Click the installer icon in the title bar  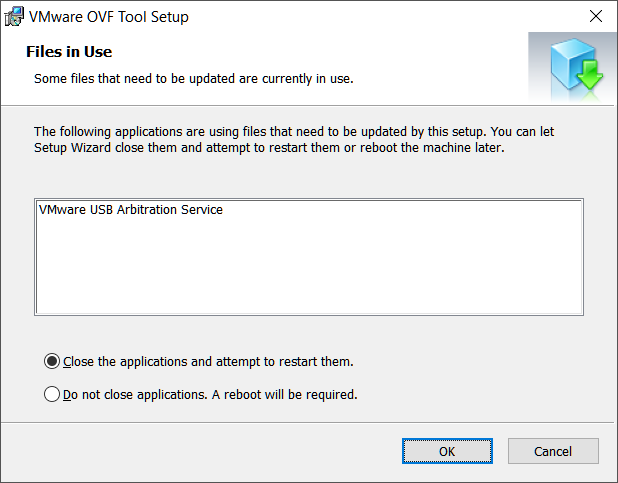tap(16, 17)
